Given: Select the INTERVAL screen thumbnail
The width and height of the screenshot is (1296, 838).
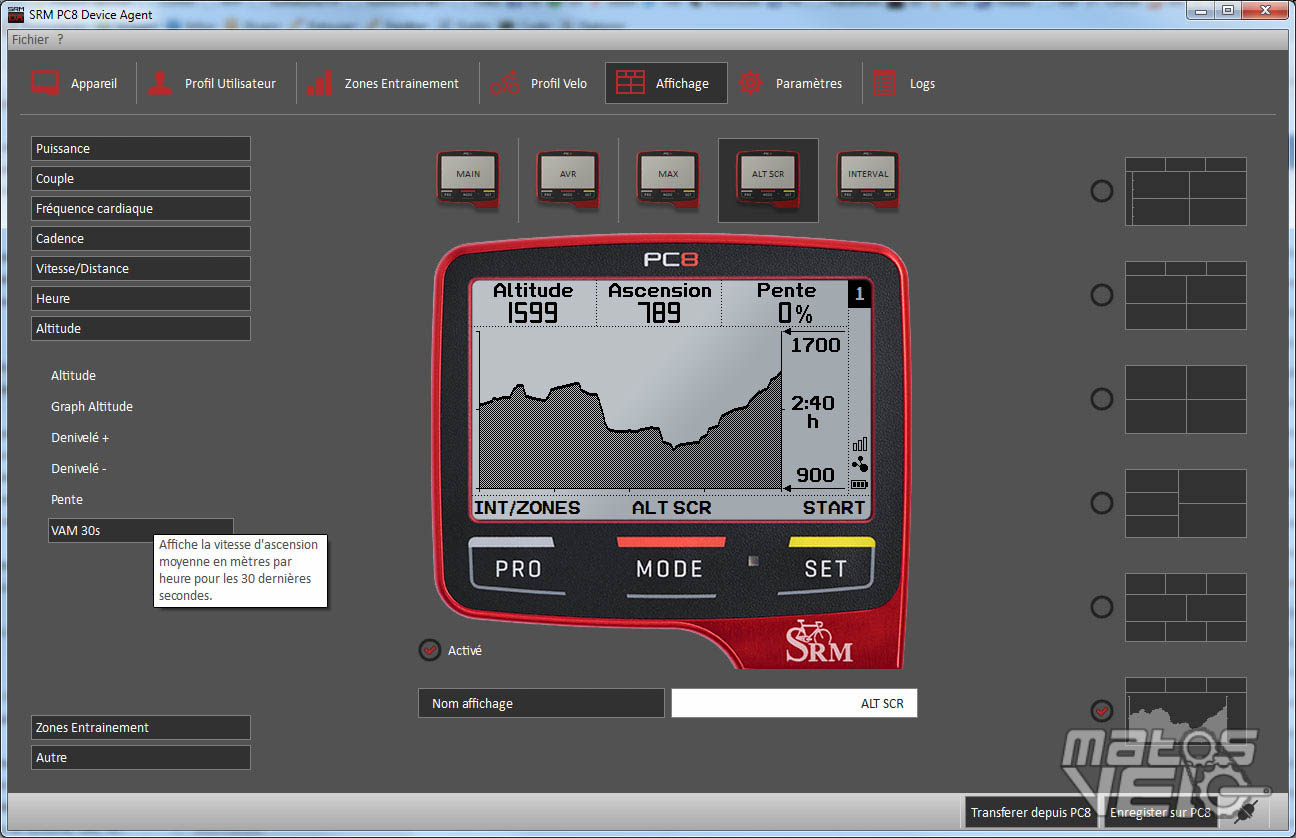Looking at the screenshot, I should point(868,179).
